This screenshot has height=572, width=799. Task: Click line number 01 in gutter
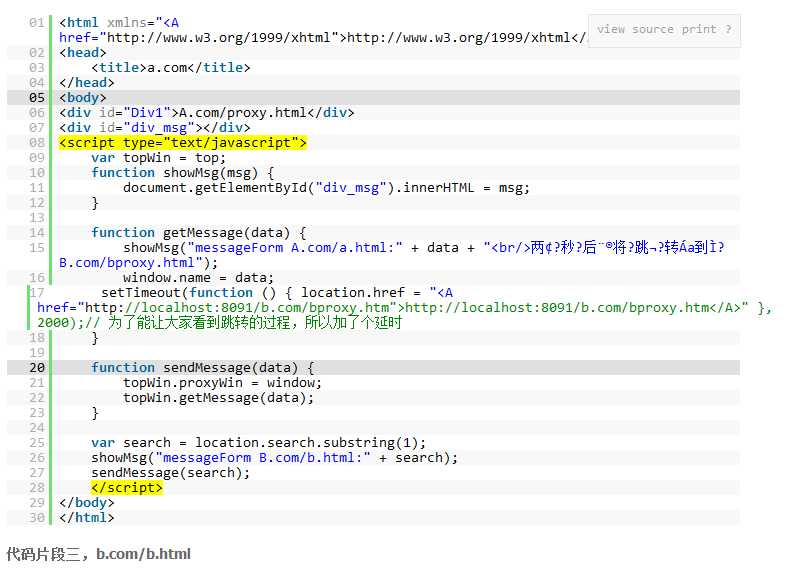click(37, 22)
